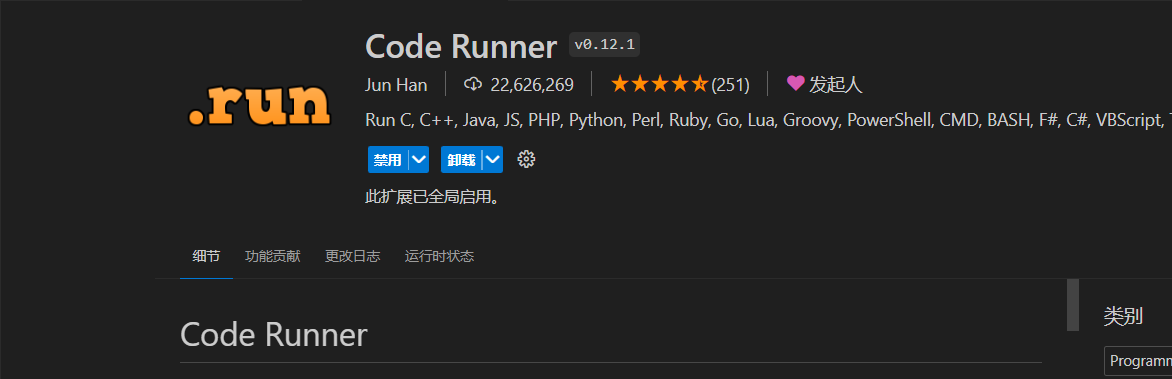Open the 更改日志 changelog tab
Screen dimensions: 1172x379
(353, 256)
